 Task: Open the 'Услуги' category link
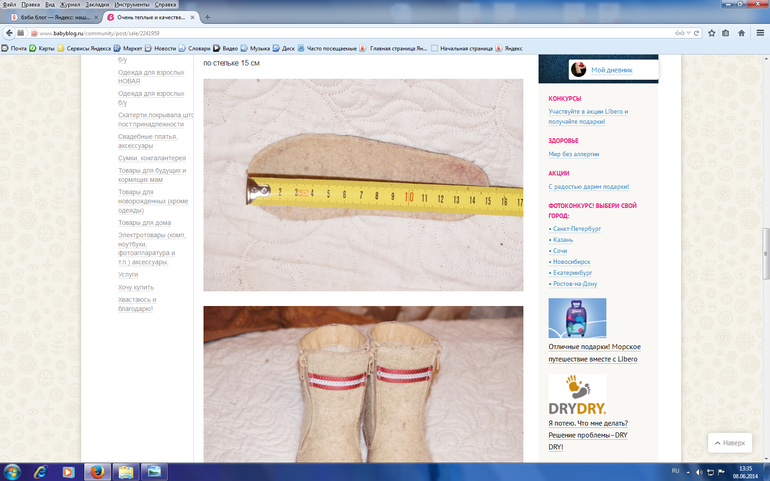click(x=128, y=275)
